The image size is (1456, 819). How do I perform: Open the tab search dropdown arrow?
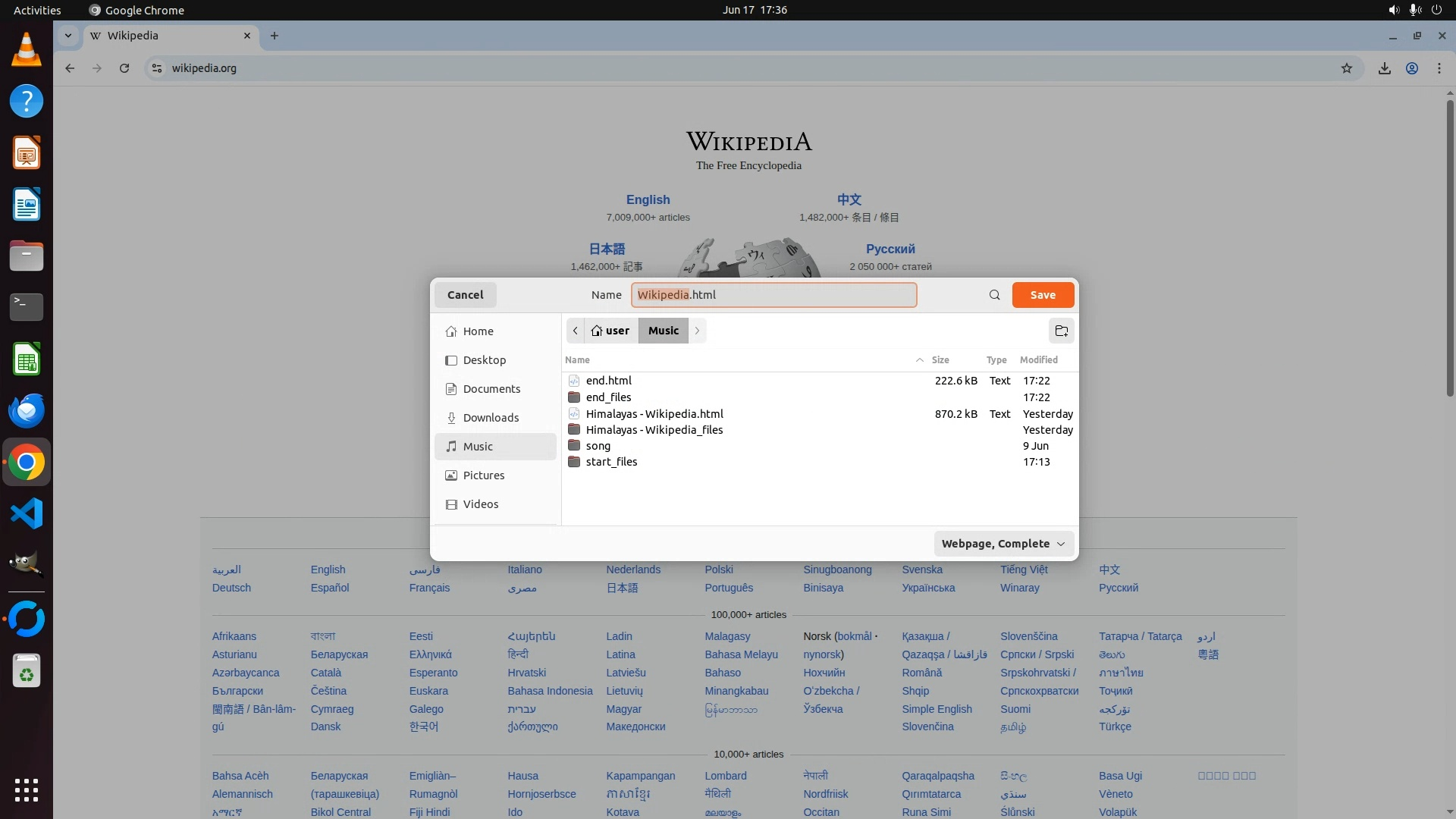point(68,36)
